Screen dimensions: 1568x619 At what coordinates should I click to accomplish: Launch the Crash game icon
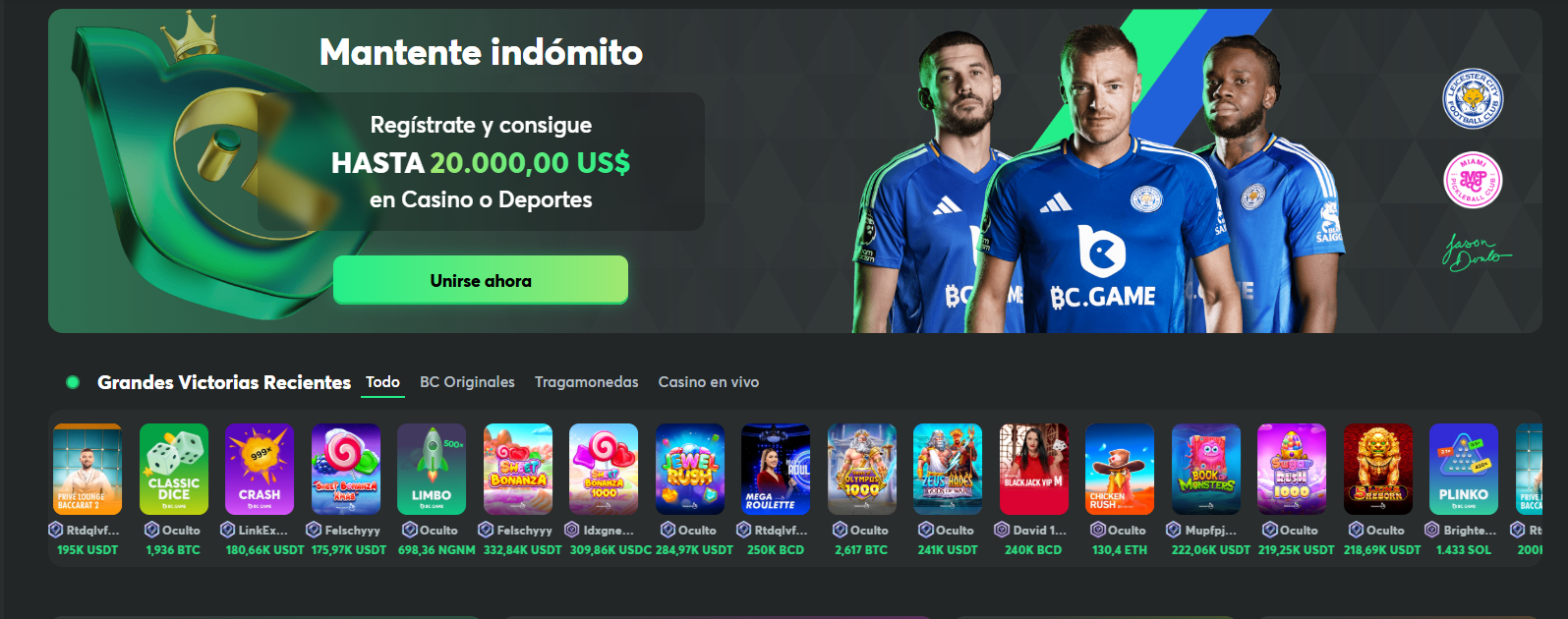point(260,469)
